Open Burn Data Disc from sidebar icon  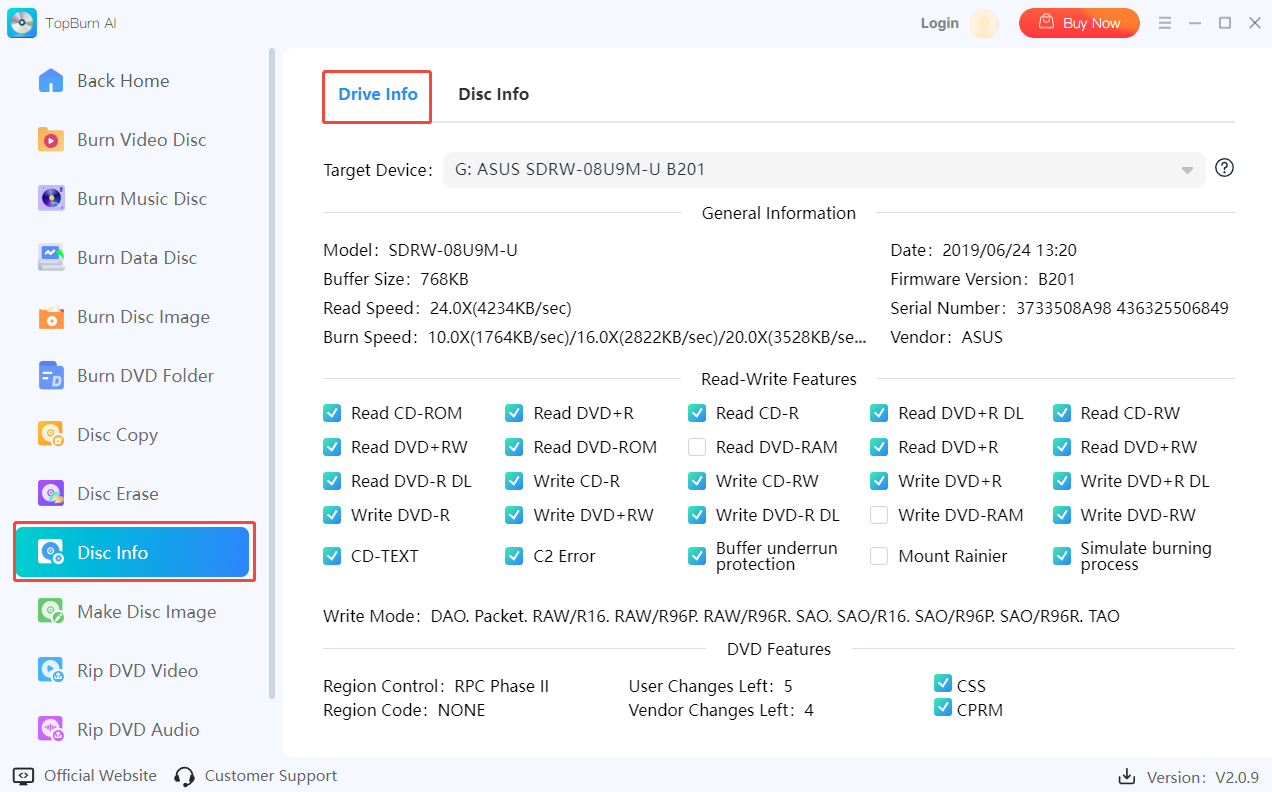(x=51, y=258)
